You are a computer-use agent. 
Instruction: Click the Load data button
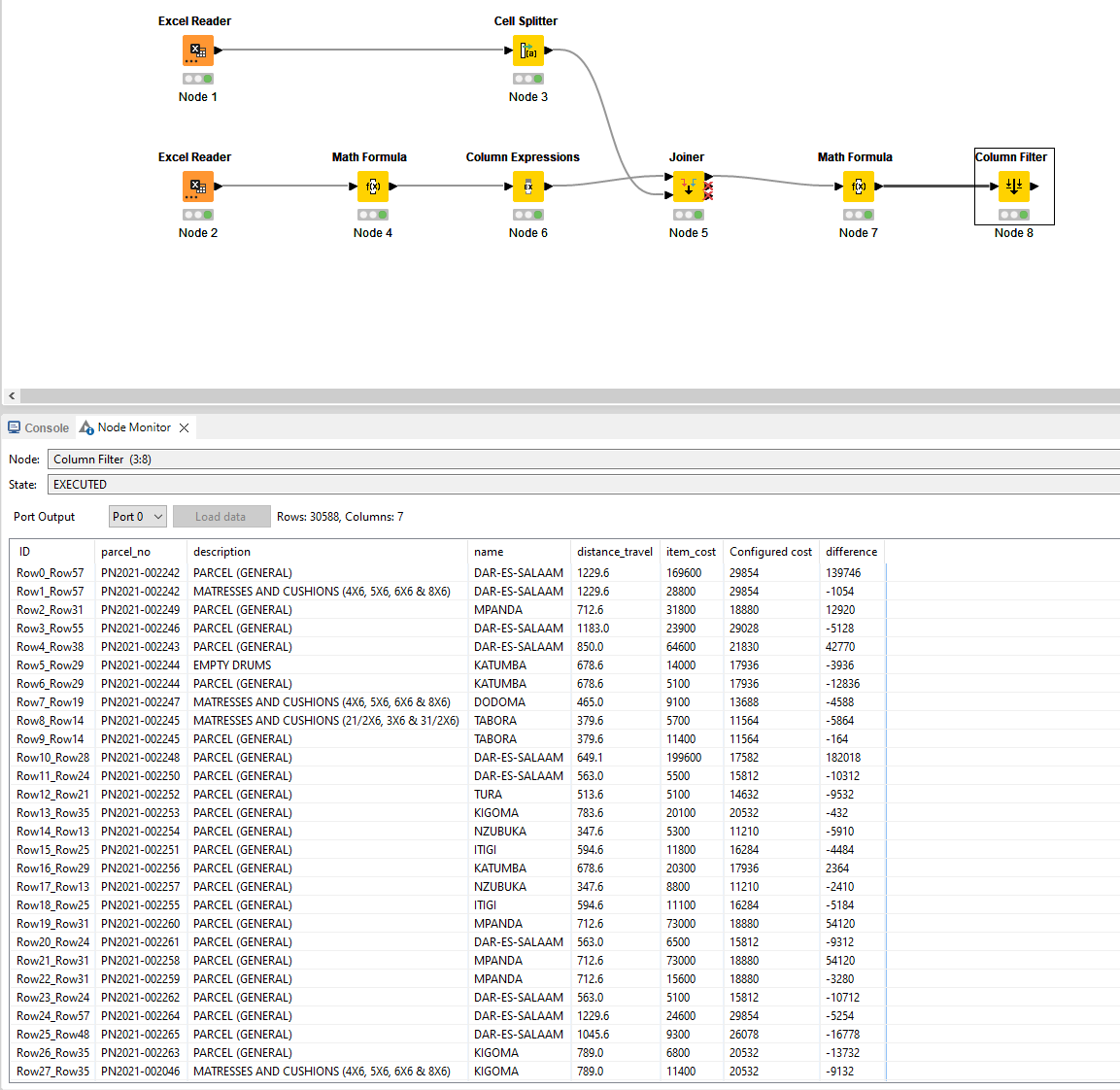pos(221,517)
